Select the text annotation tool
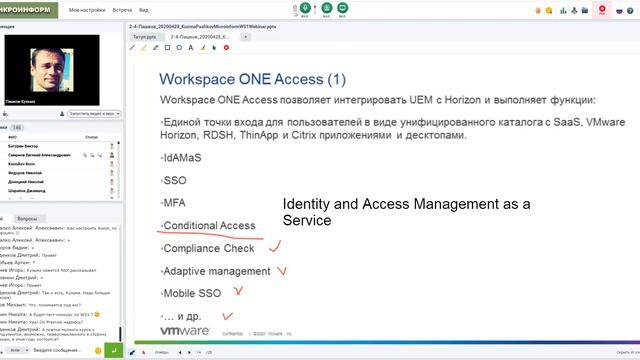Image resolution: width=640 pixels, height=360 pixels. [191, 48]
